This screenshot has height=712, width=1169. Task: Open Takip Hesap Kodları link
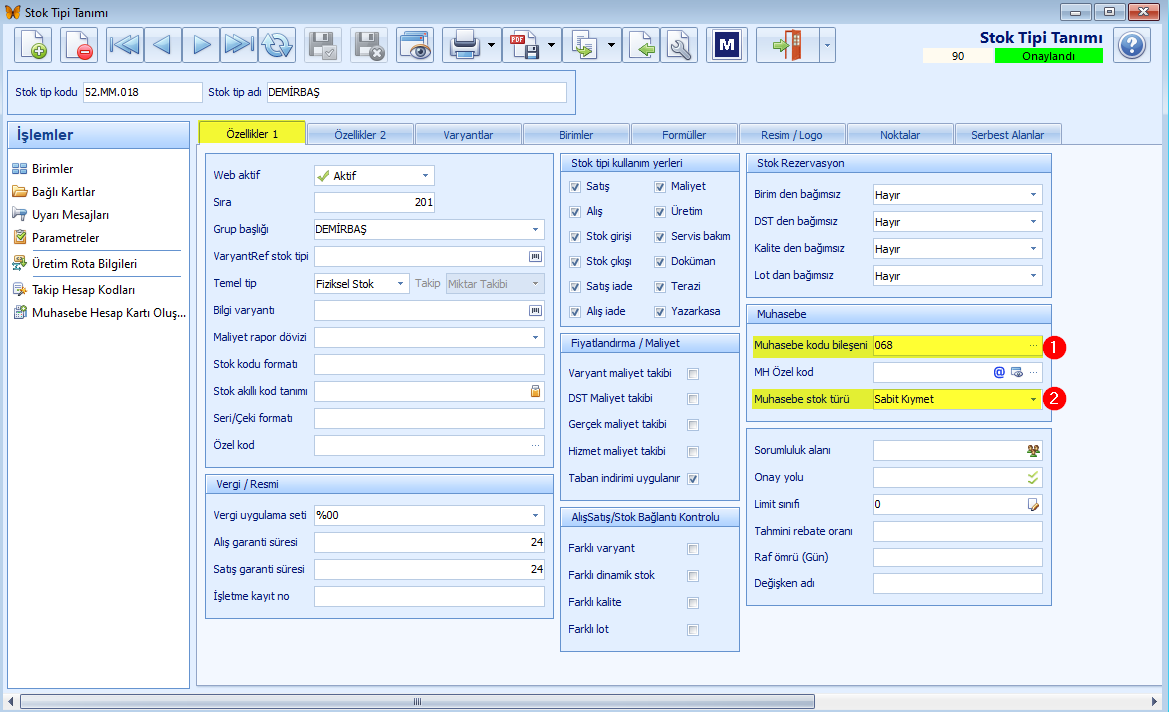84,290
